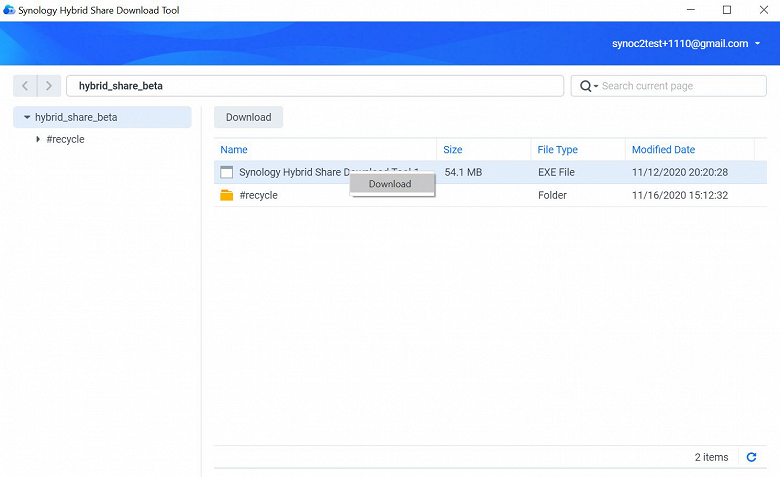Screen dimensions: 780x477
Task: Open search options magnifier dropdown
Action: point(589,86)
